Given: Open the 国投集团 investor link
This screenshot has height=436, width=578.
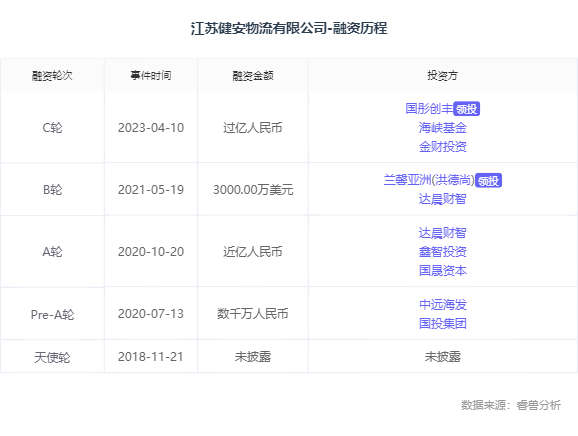Looking at the screenshot, I should coord(443,324).
